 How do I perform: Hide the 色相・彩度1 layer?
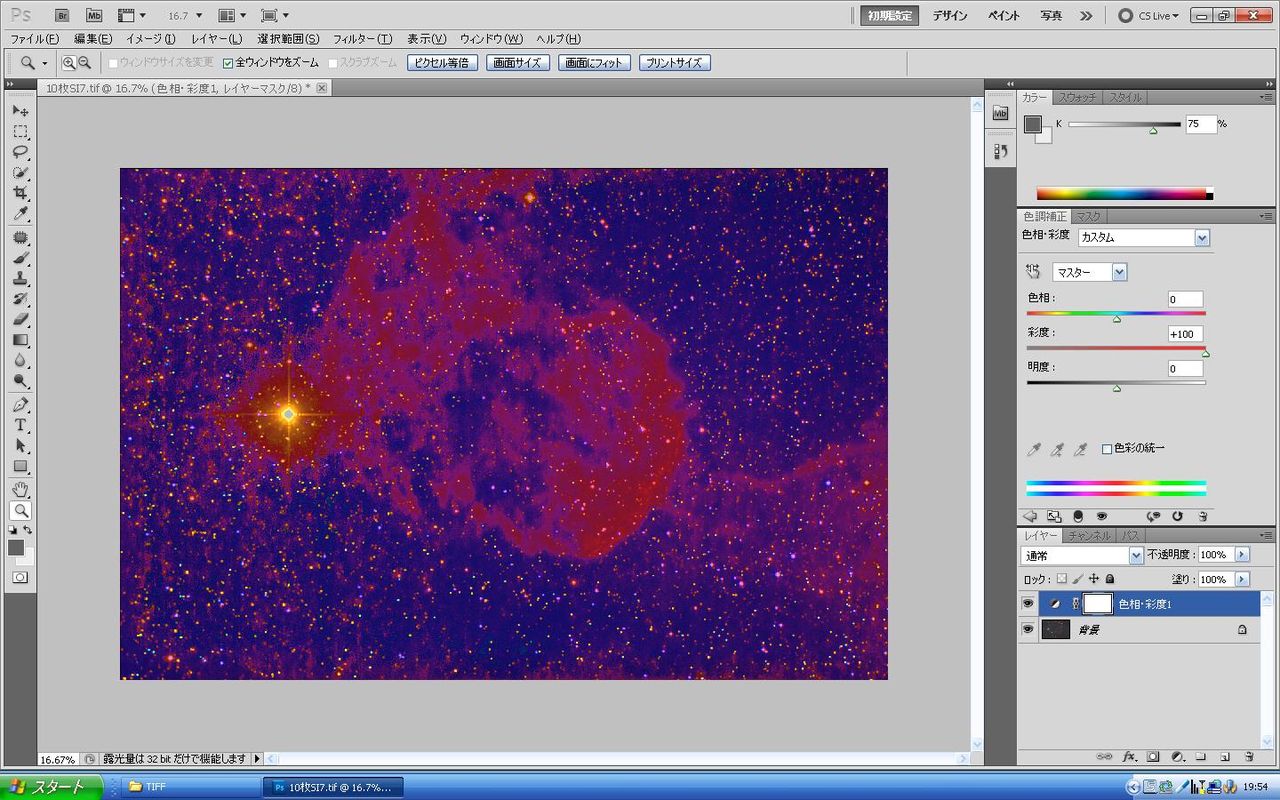(1027, 604)
